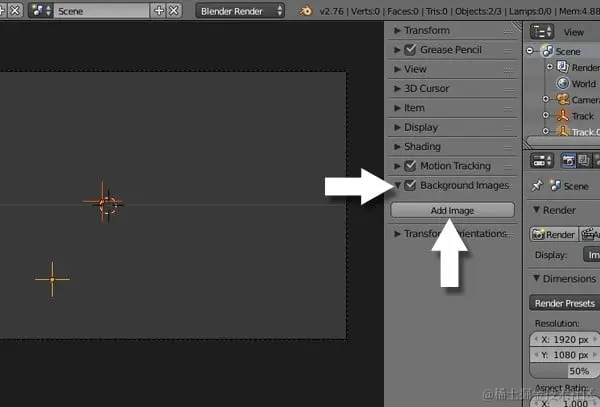Viewport: 600px width, 407px height.
Task: Click the Transform panel drag grip
Action: (508, 31)
